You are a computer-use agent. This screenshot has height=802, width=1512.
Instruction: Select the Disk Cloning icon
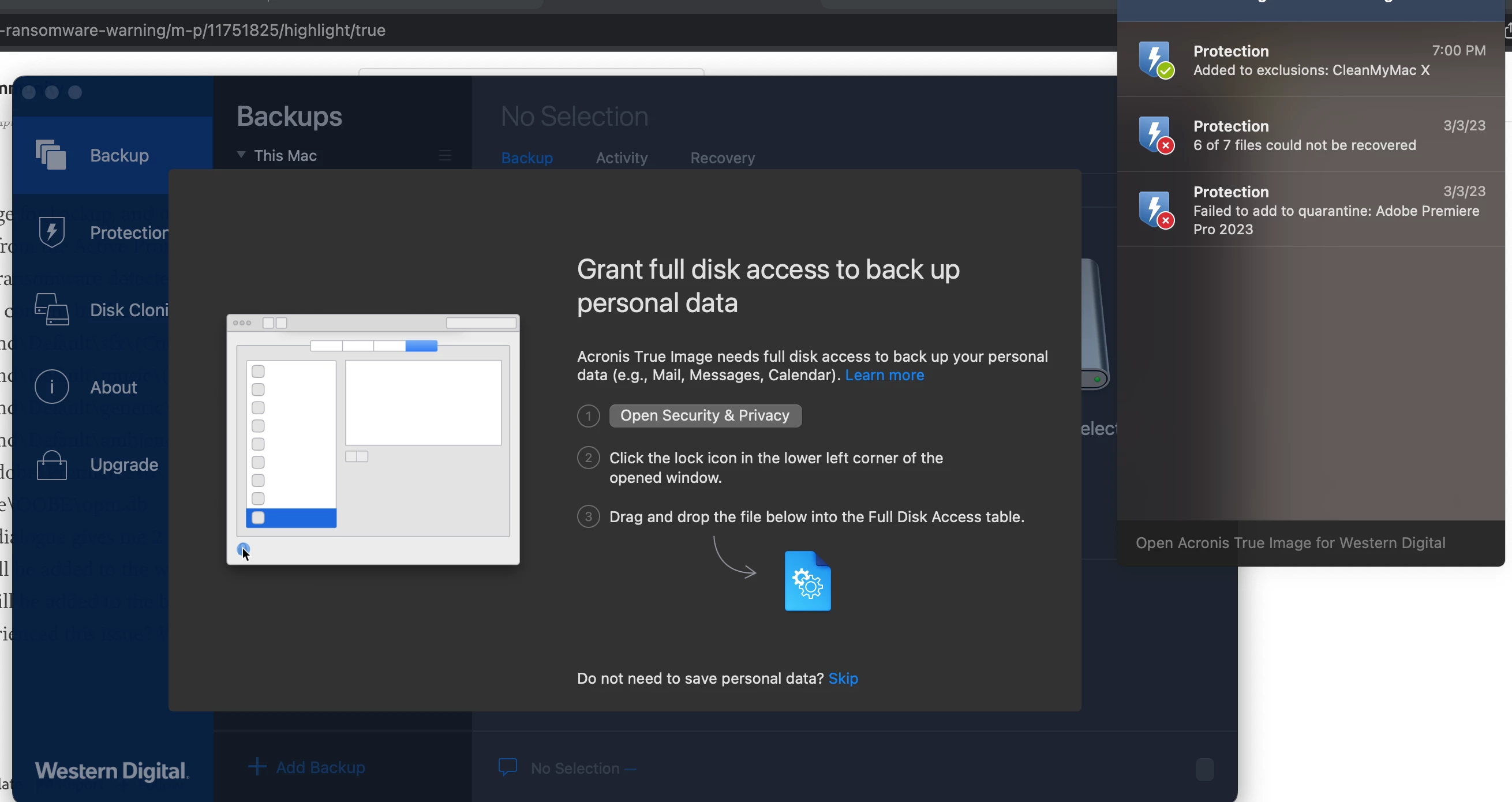51,310
